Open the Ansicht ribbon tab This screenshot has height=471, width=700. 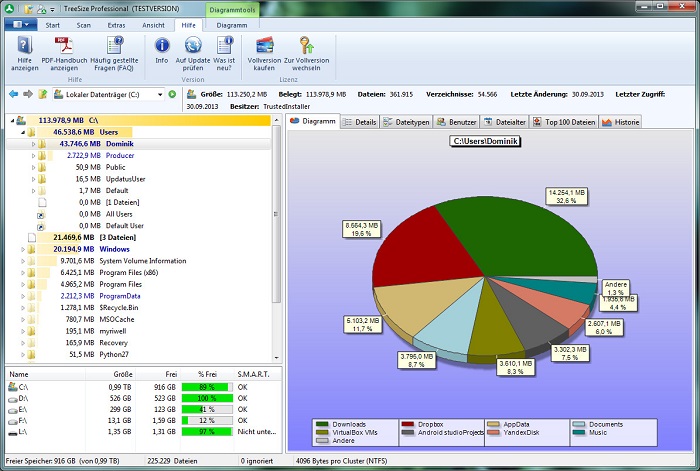pyautogui.click(x=153, y=25)
